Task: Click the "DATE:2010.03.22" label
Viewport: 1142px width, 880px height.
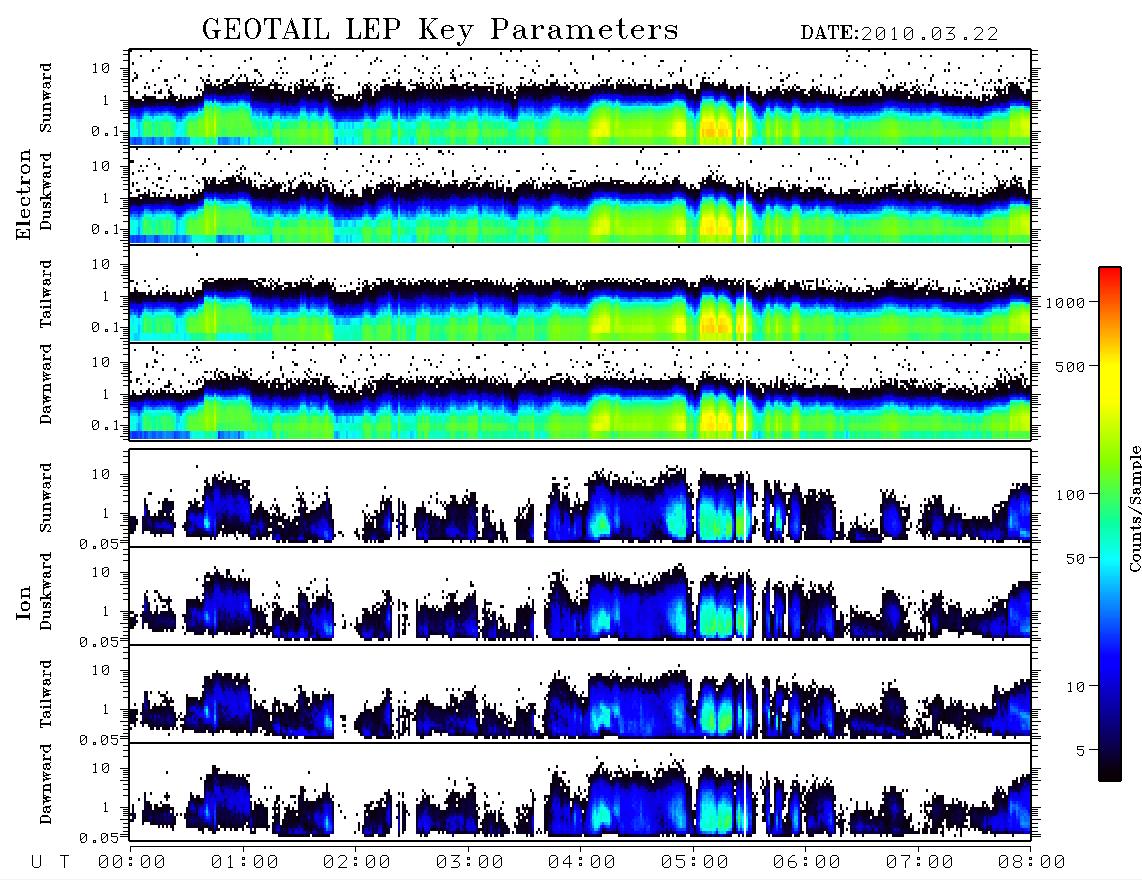Action: click(899, 33)
